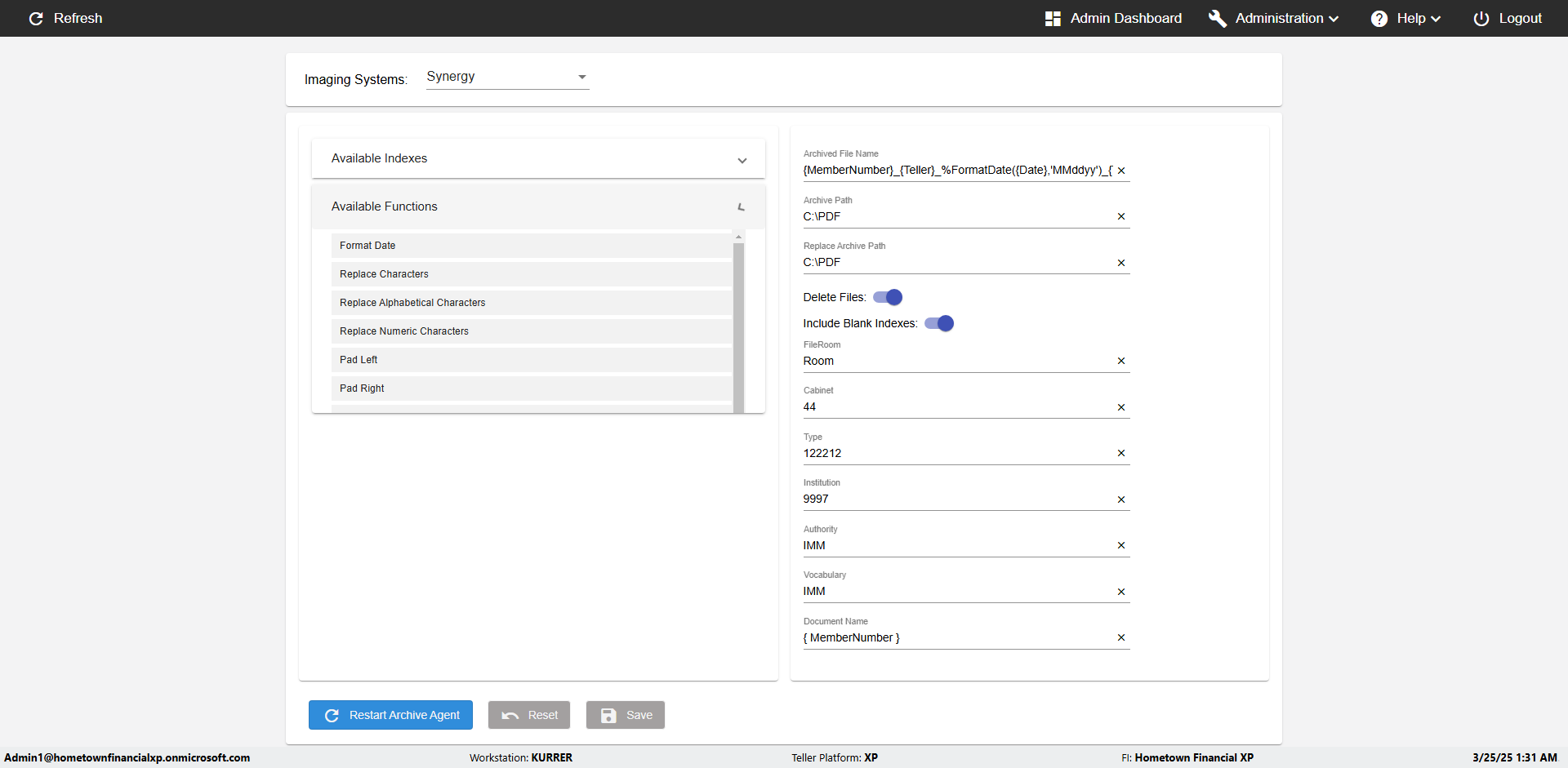
Task: Click the Refresh icon in top bar
Action: 36,19
